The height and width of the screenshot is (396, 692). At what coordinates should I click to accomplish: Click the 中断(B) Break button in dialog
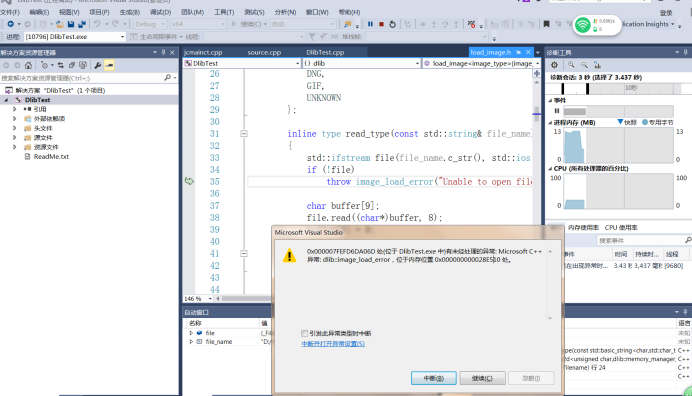click(434, 378)
